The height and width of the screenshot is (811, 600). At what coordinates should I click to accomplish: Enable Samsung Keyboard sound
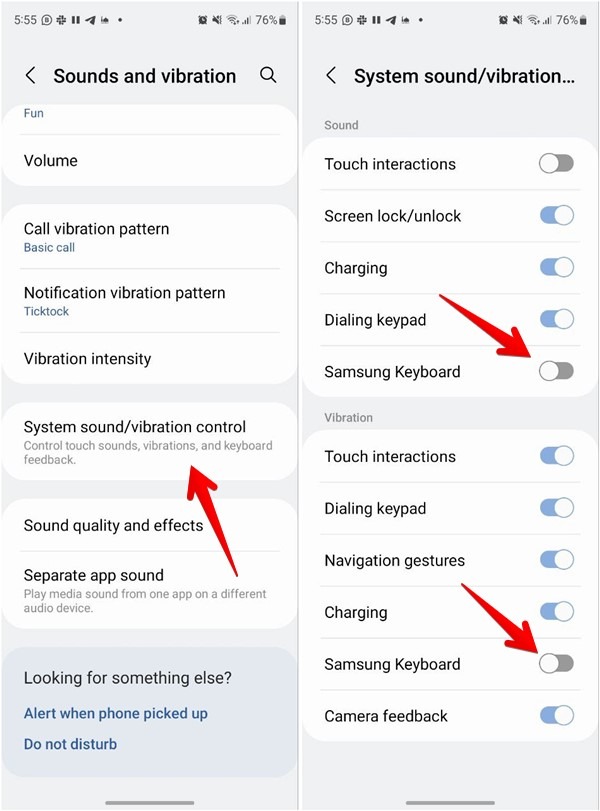(556, 371)
